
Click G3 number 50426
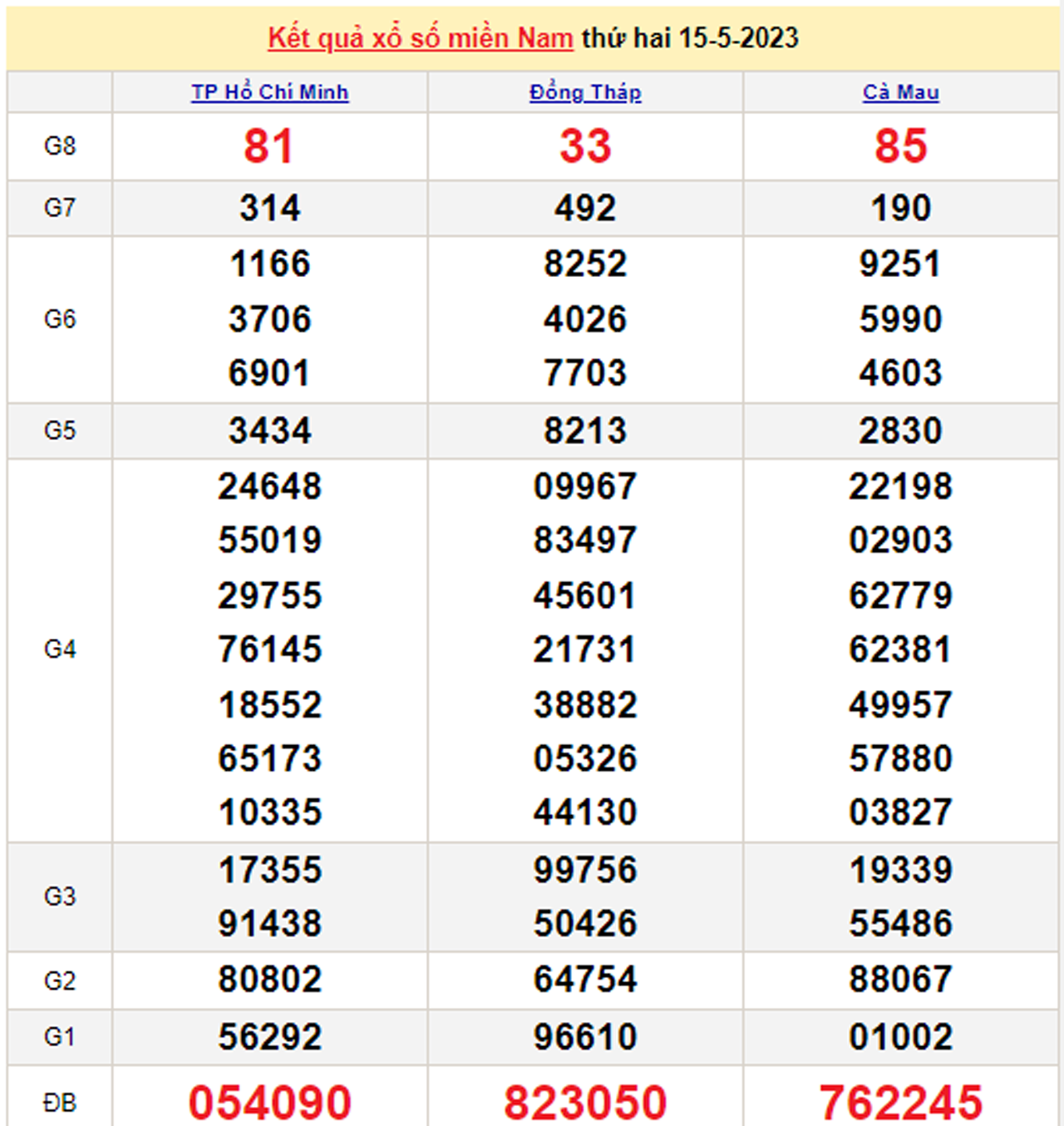pyautogui.click(x=585, y=924)
